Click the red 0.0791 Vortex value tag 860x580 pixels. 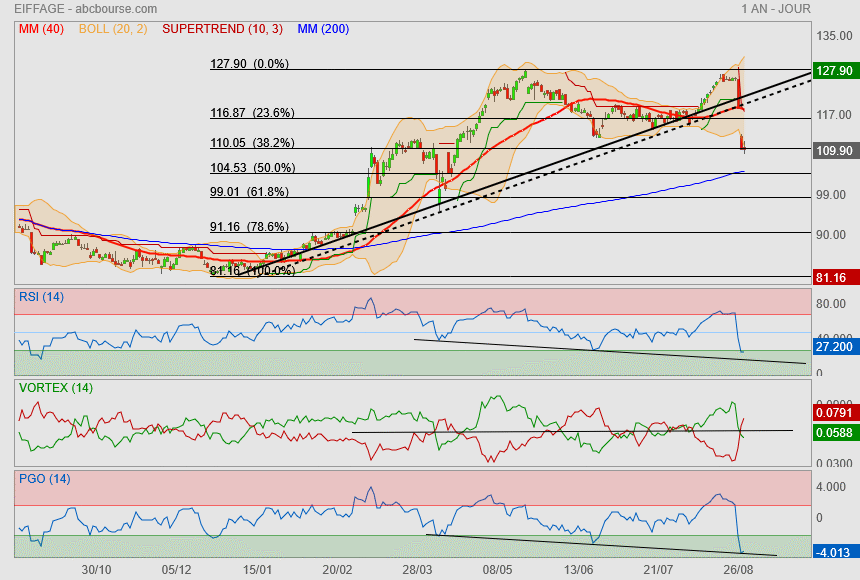[x=834, y=411]
